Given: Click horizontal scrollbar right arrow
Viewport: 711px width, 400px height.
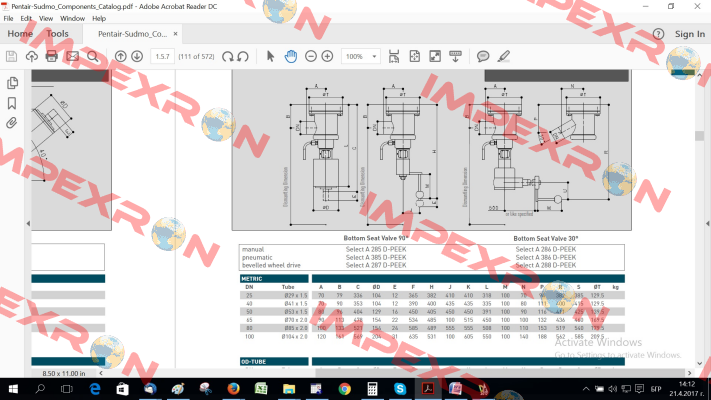Looking at the screenshot, I should pos(689,373).
